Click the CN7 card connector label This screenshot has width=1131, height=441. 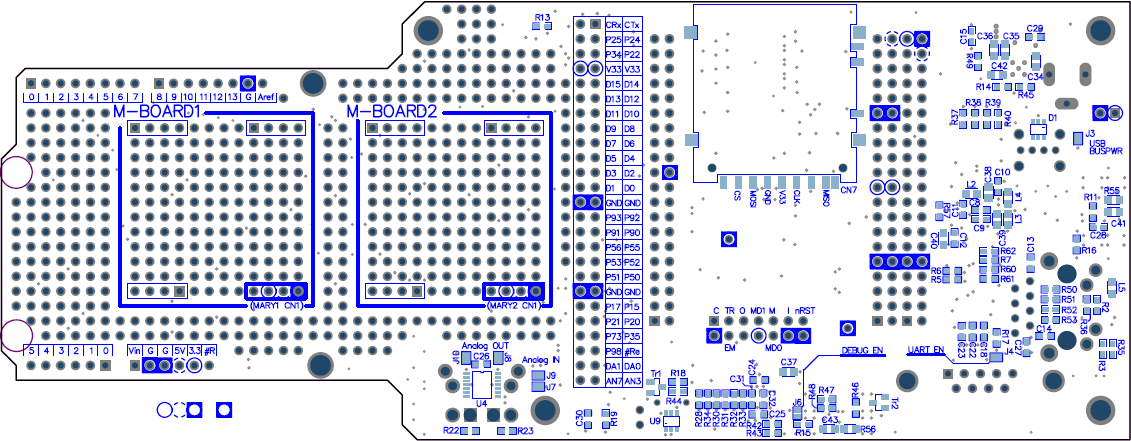pos(849,190)
